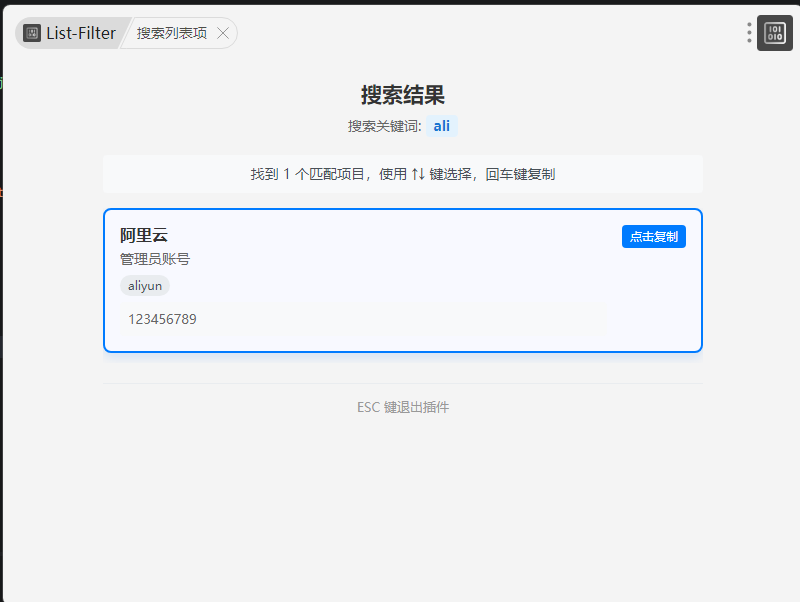
Task: Click the ESC 键退出插件 hint text
Action: click(403, 407)
